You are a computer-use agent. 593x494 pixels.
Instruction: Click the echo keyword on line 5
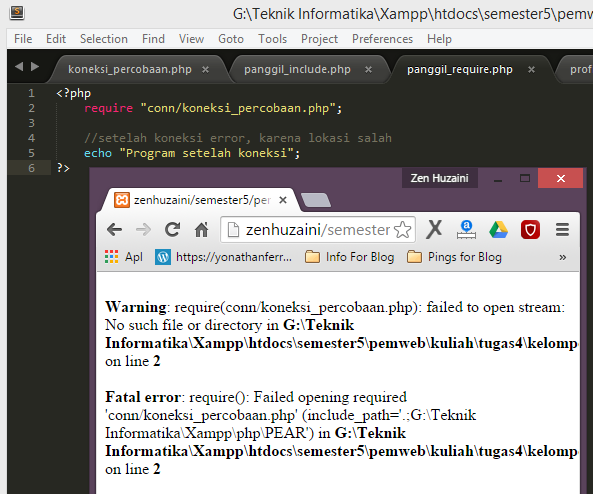98,153
